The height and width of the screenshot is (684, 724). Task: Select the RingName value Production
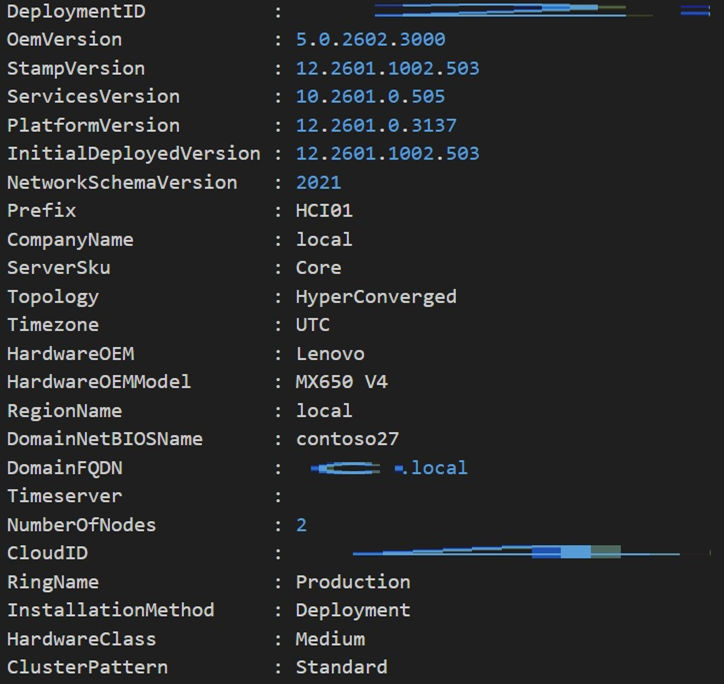(352, 582)
